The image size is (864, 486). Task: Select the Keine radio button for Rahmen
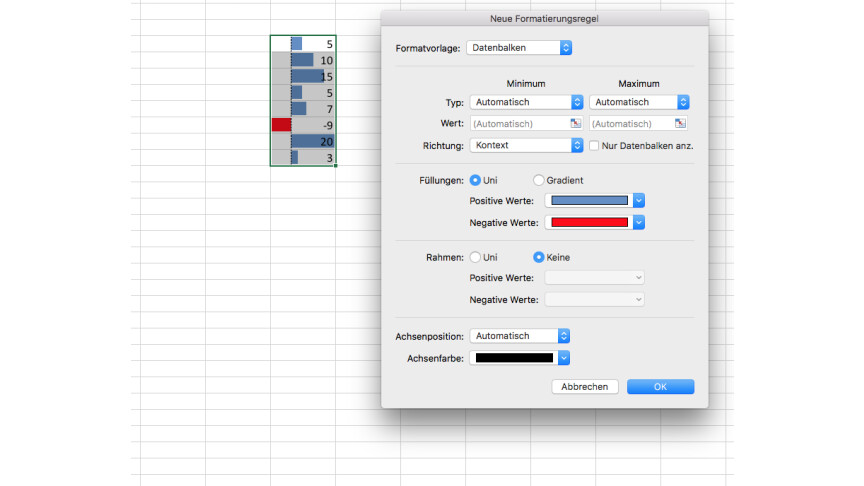tap(539, 257)
